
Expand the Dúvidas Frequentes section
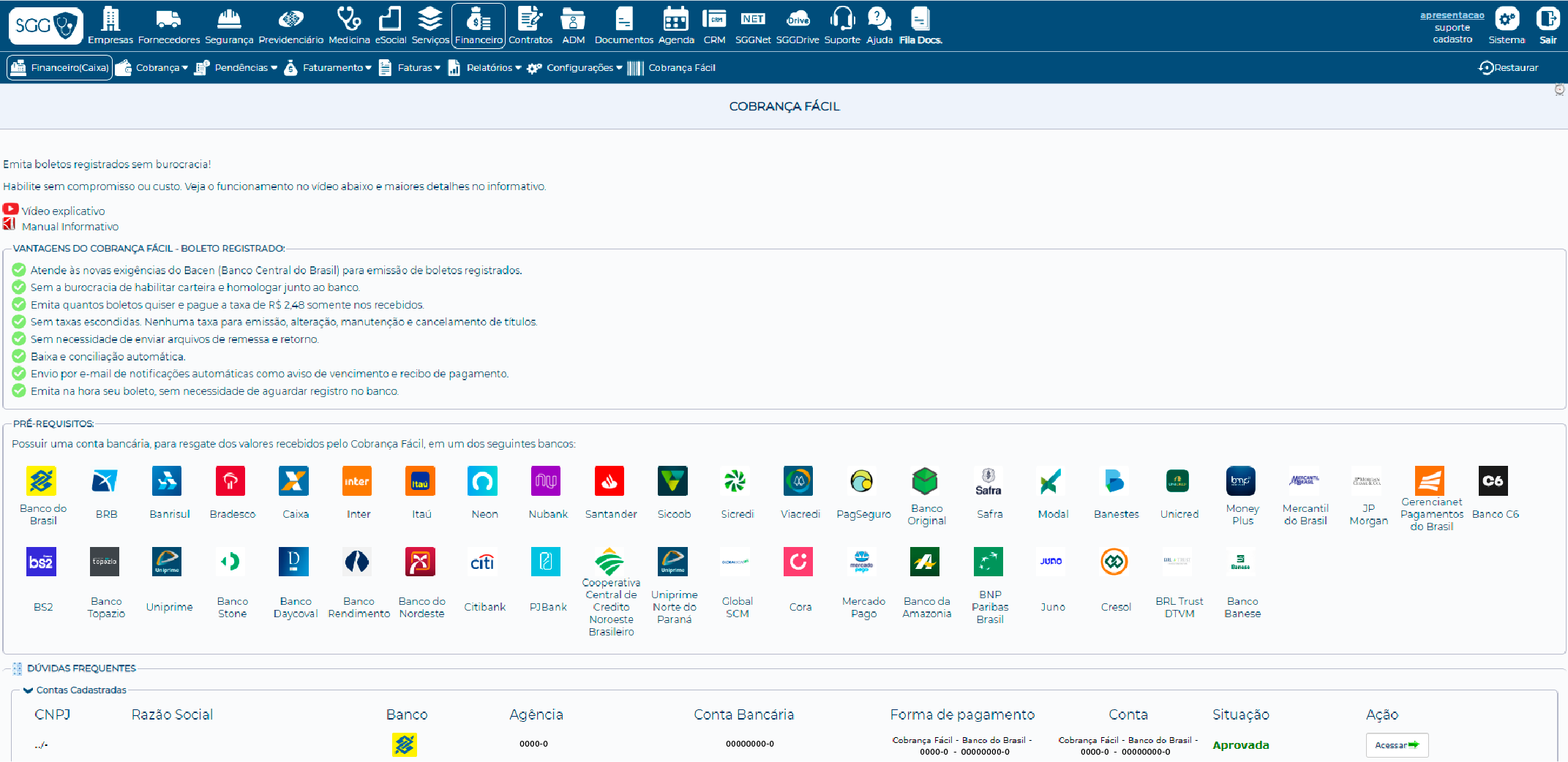[80, 668]
